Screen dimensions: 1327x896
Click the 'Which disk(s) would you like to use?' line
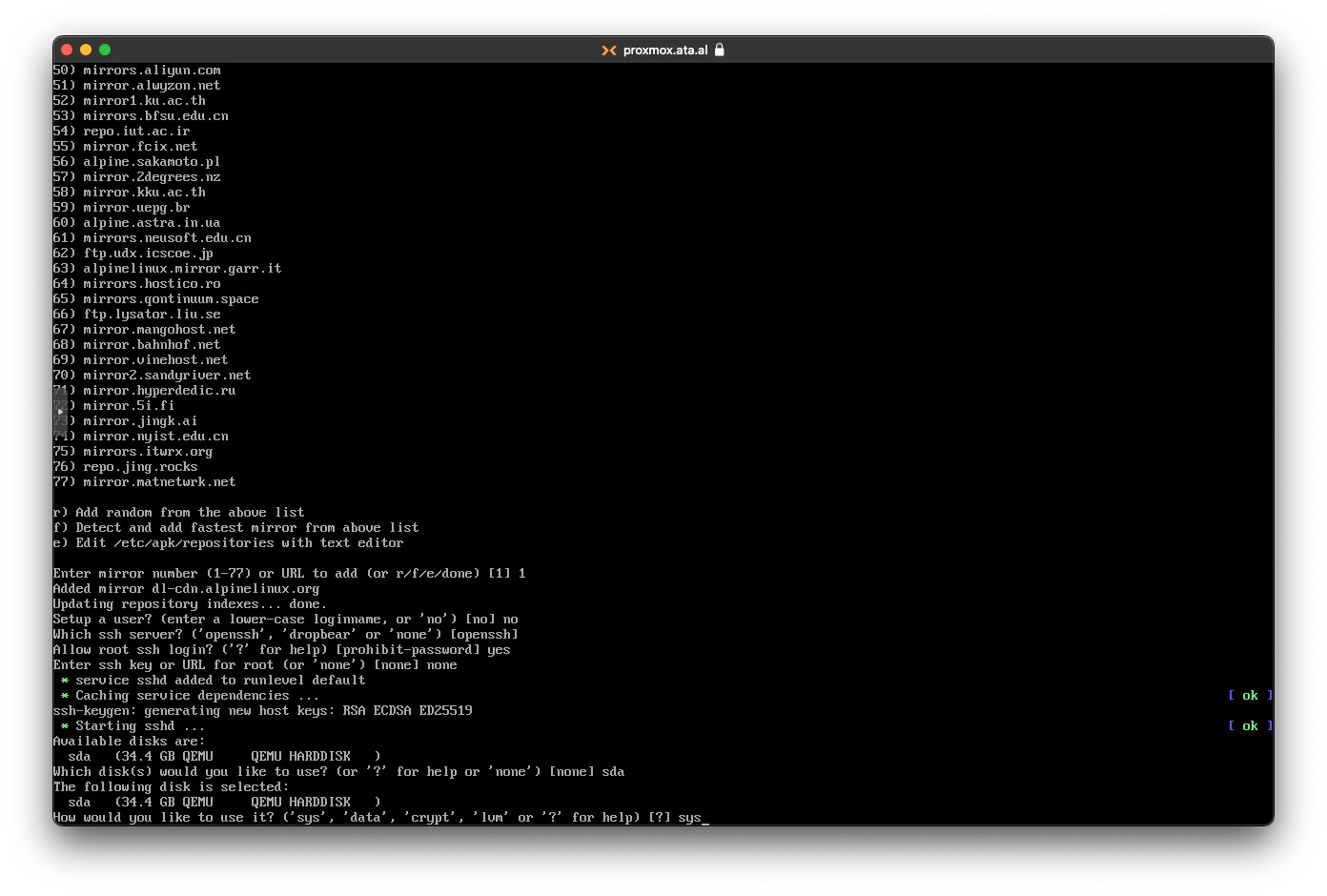(x=339, y=772)
